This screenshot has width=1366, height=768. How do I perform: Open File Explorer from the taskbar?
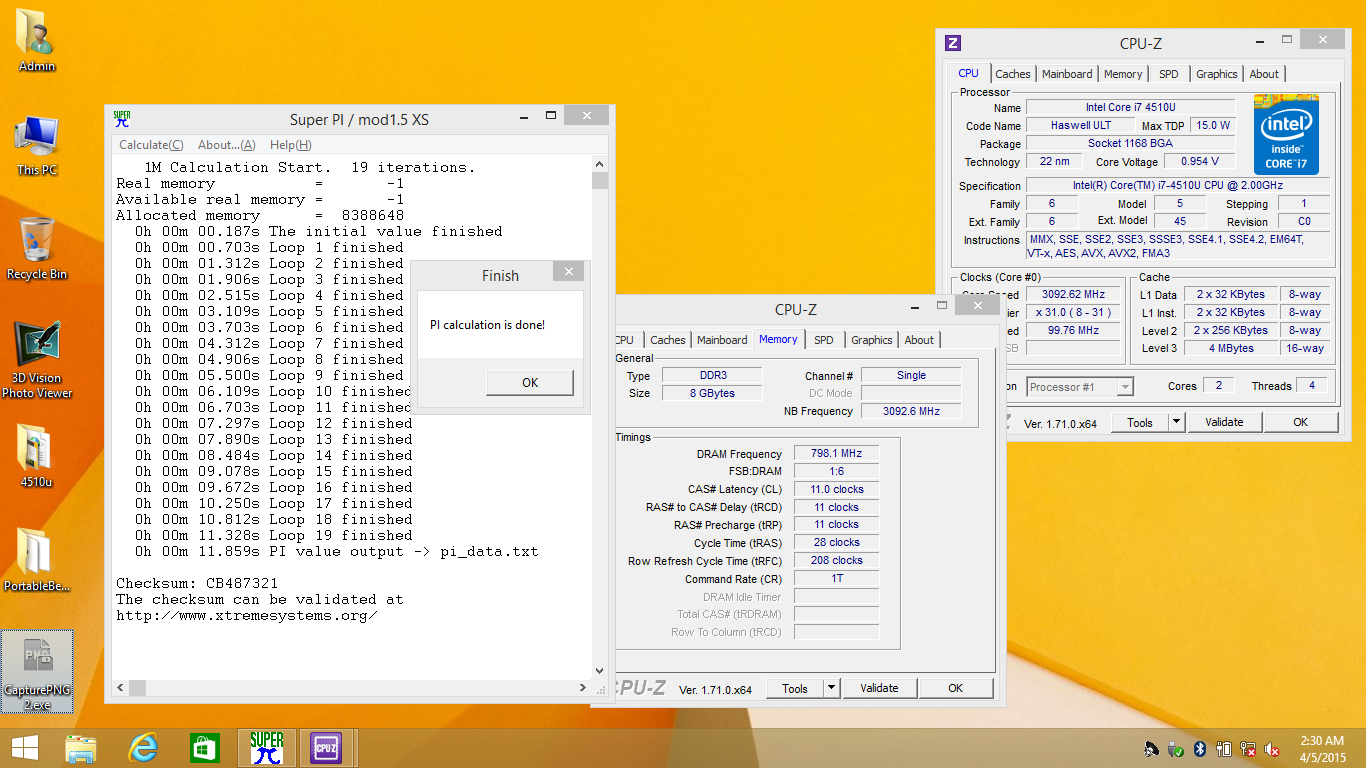pos(81,748)
